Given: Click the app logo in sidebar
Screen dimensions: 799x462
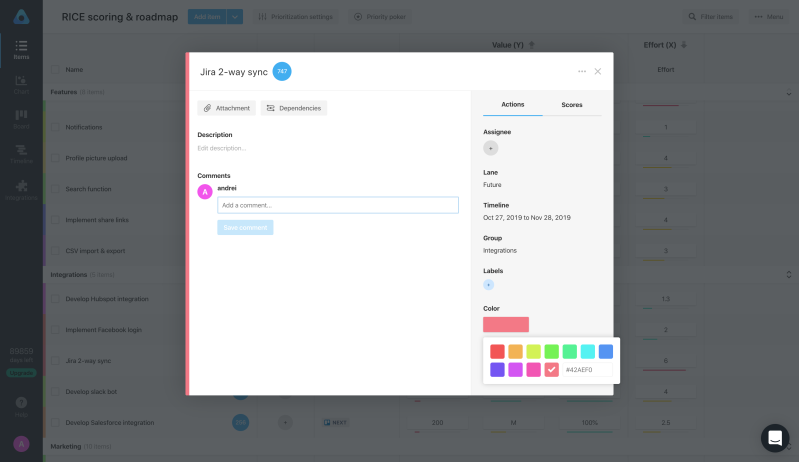Looking at the screenshot, I should point(21,17).
